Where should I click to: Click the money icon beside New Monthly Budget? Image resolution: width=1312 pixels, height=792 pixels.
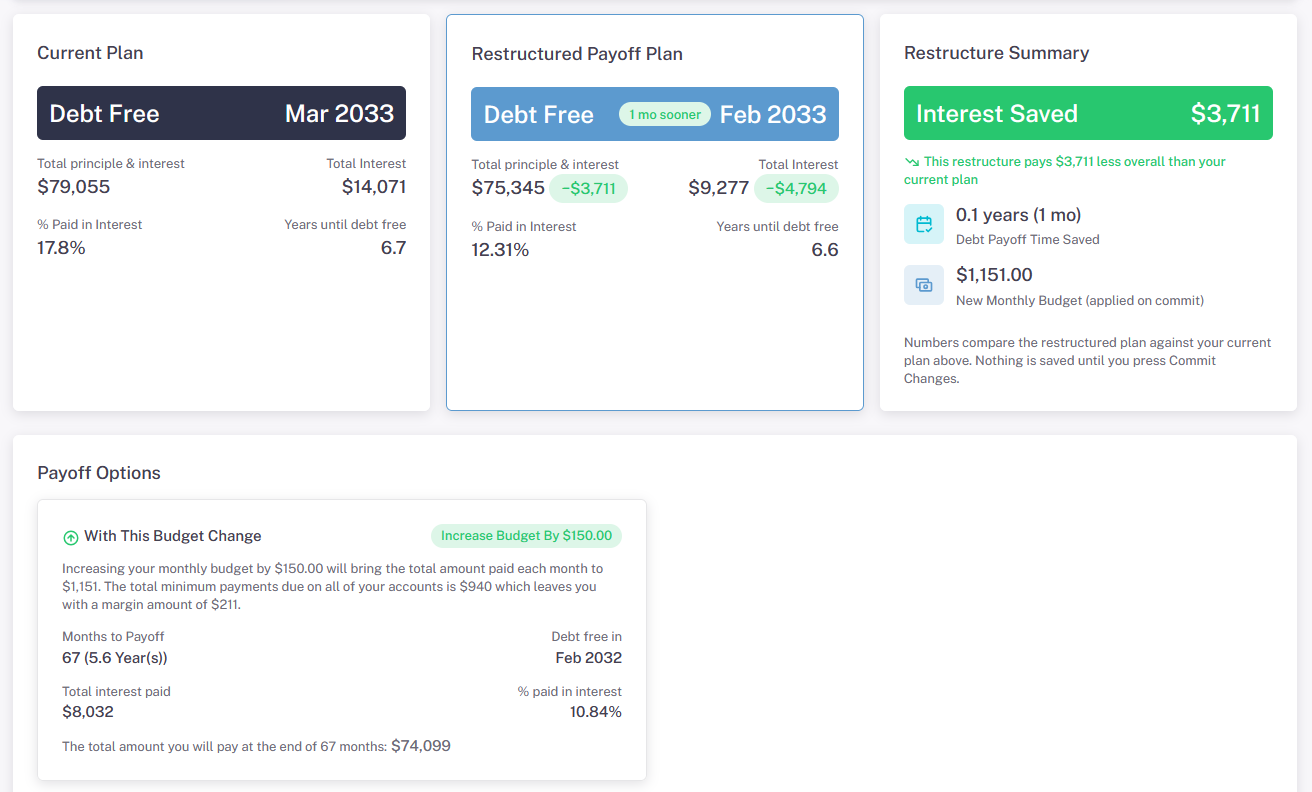924,285
